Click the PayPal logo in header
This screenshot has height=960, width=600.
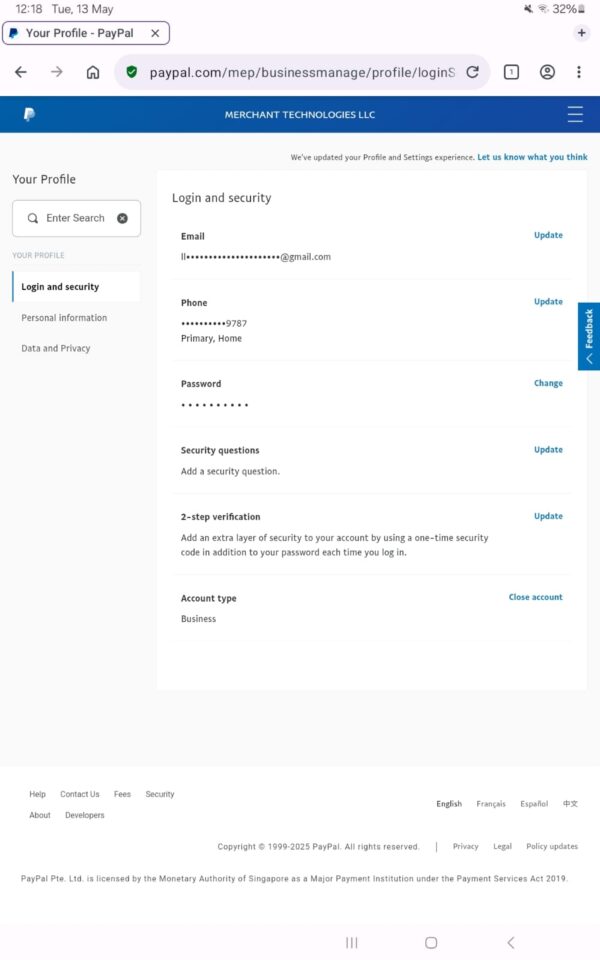coord(29,114)
